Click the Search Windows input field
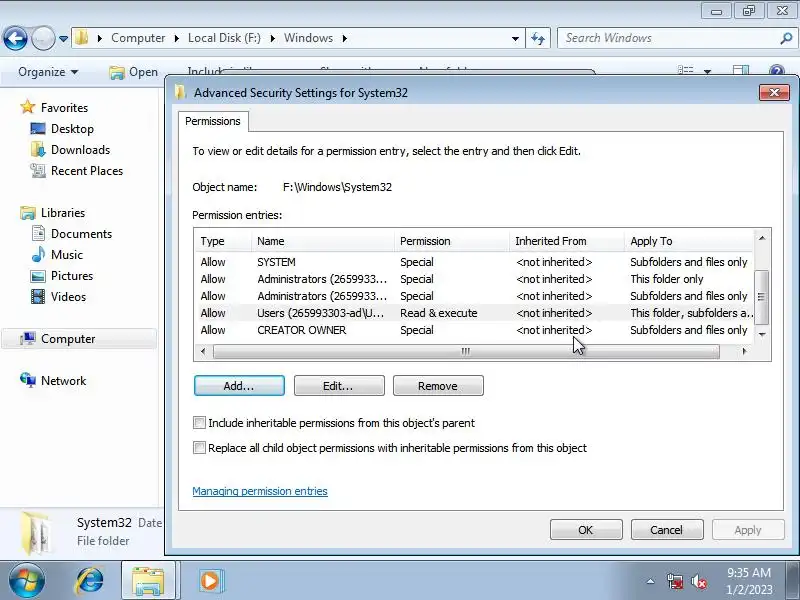800x600 pixels. (x=668, y=38)
